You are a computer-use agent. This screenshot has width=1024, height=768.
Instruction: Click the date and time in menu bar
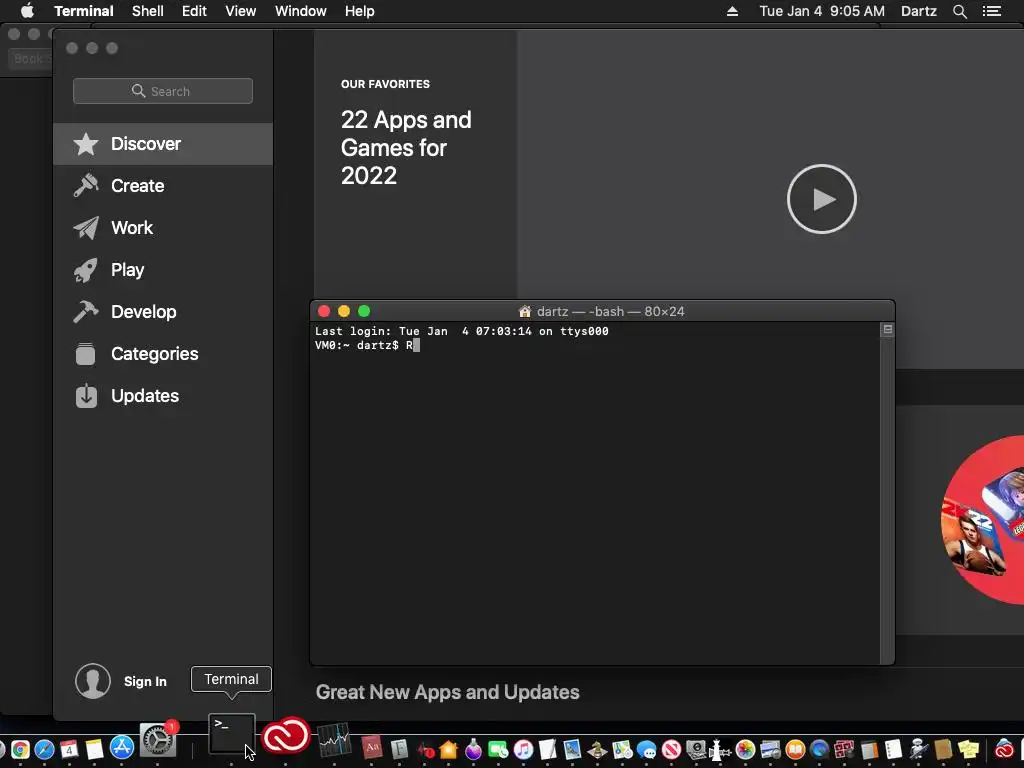click(x=822, y=11)
